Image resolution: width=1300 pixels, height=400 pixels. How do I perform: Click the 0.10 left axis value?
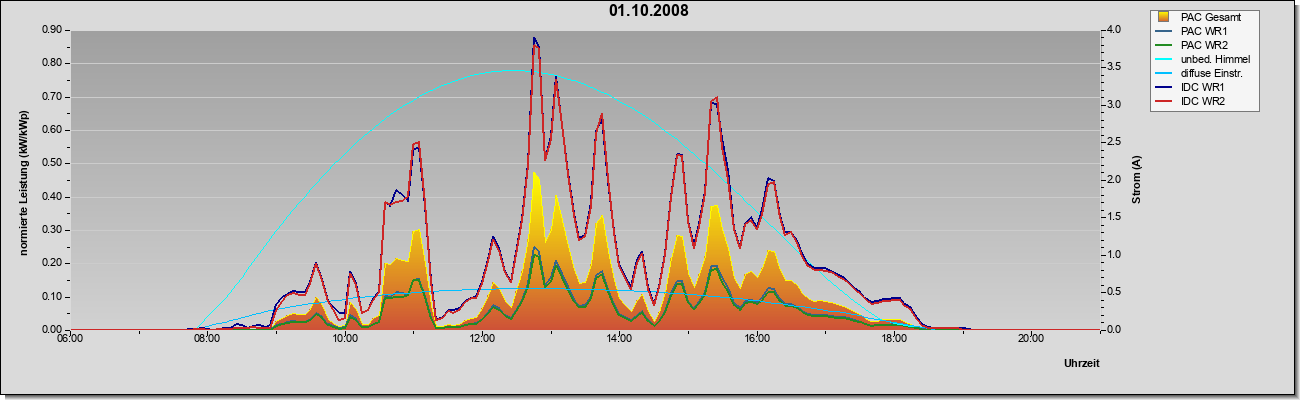click(x=53, y=297)
